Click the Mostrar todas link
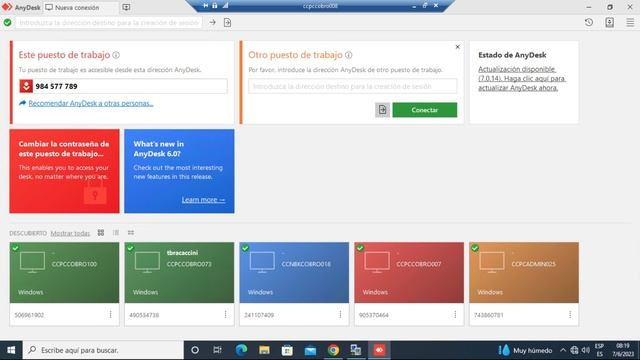 70,233
